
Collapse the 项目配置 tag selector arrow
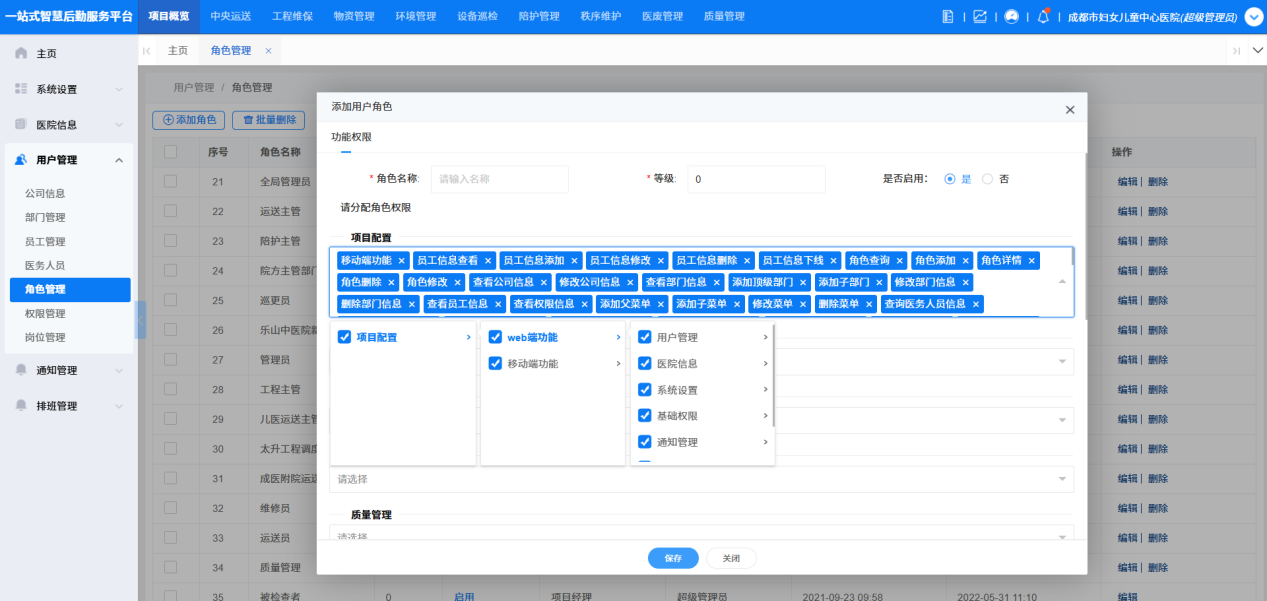(1062, 282)
